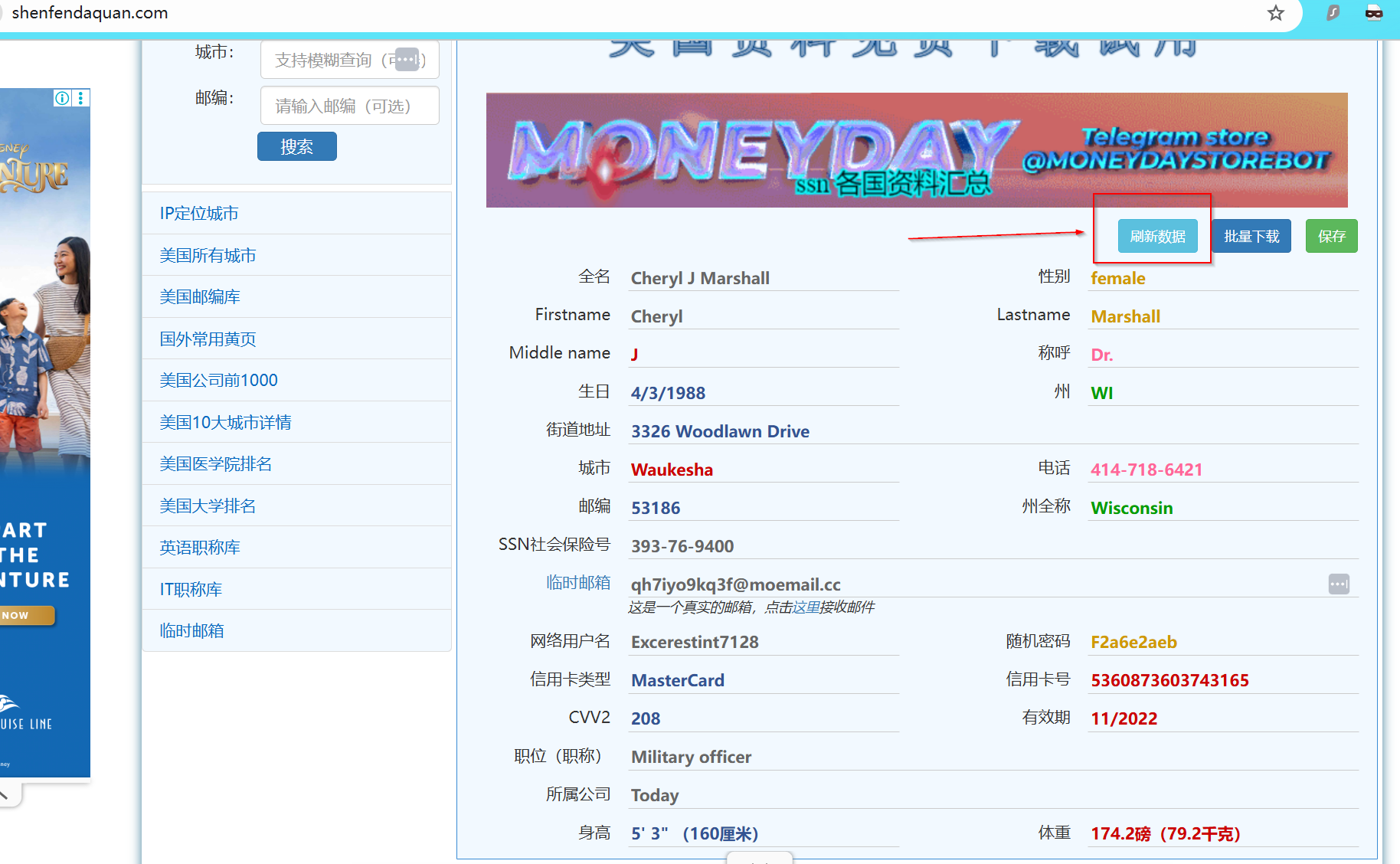
Task: Open the incognito mode icon
Action: click(1374, 13)
